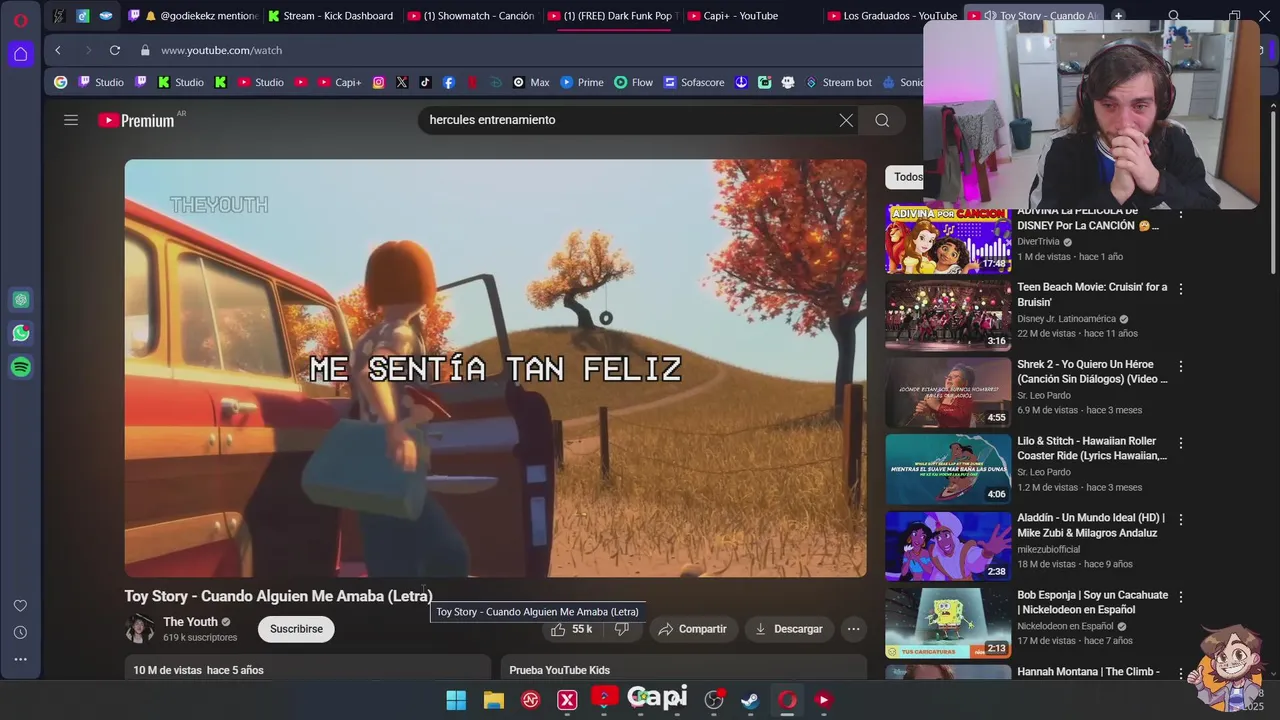Click the search magnifier button
The image size is (1280, 720).
point(882,120)
